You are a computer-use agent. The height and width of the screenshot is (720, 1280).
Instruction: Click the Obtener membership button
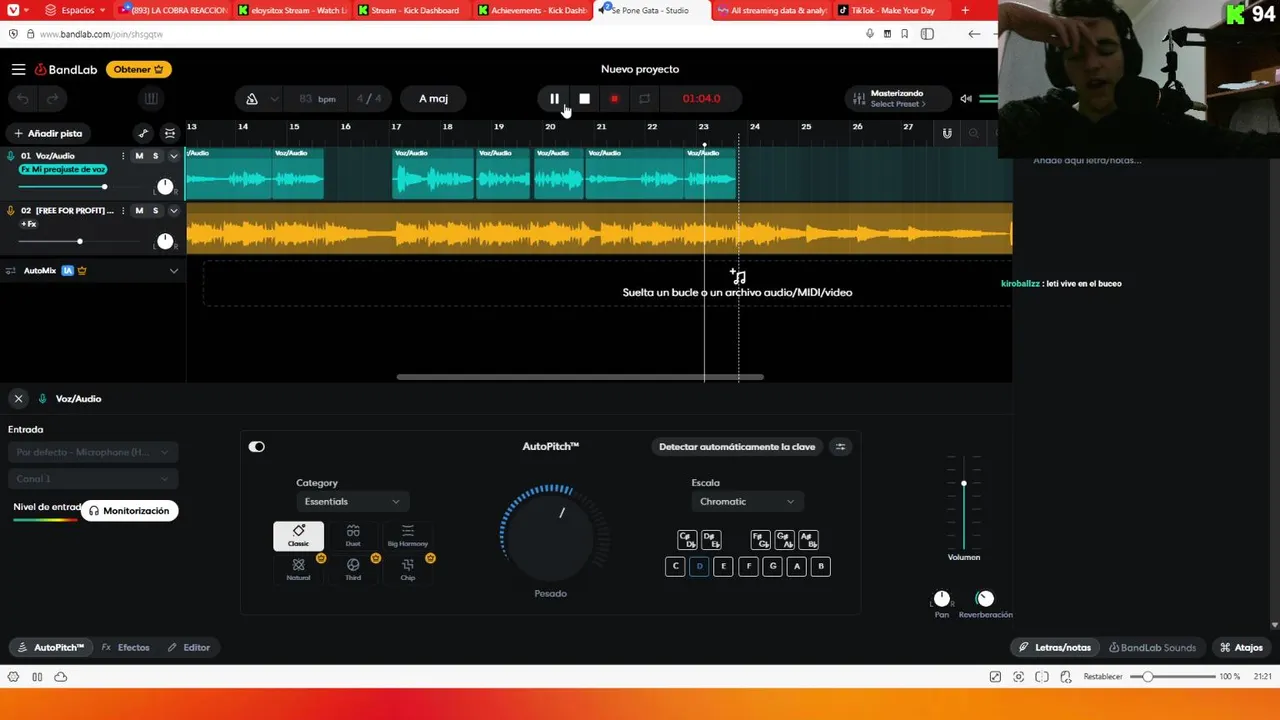point(139,69)
